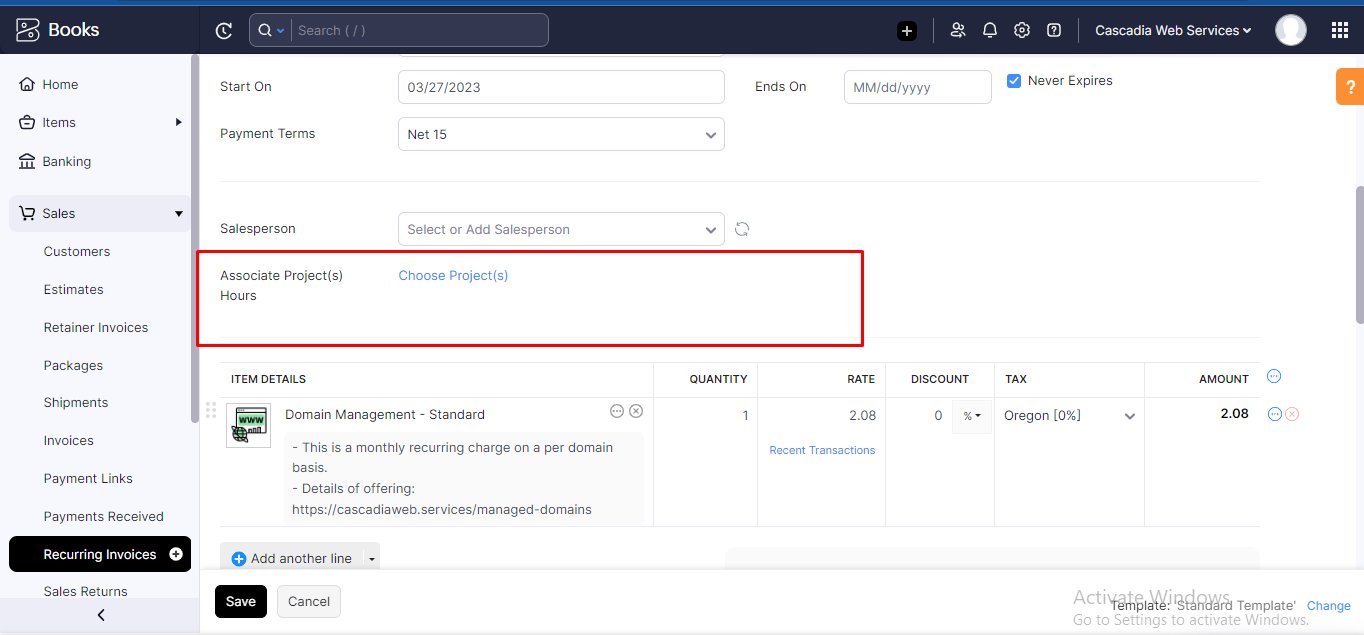Screen dimensions: 1364x635
Task: Open the Payment Terms dropdown
Action: pyautogui.click(x=561, y=134)
